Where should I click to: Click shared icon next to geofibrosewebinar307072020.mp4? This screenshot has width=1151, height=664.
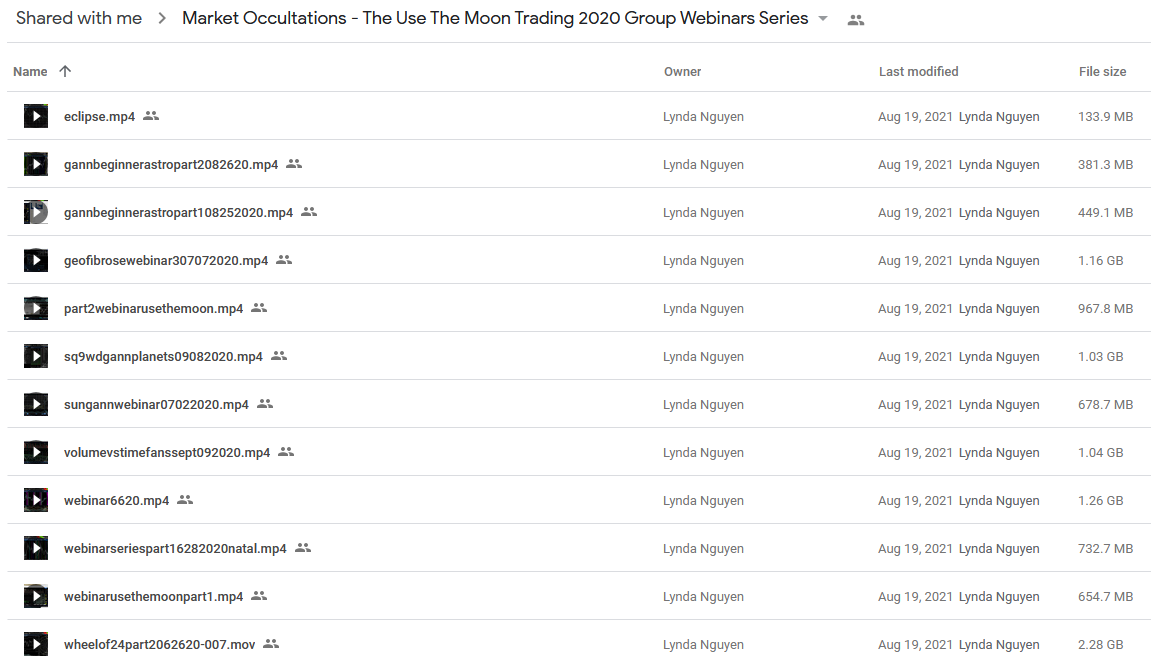coord(284,260)
